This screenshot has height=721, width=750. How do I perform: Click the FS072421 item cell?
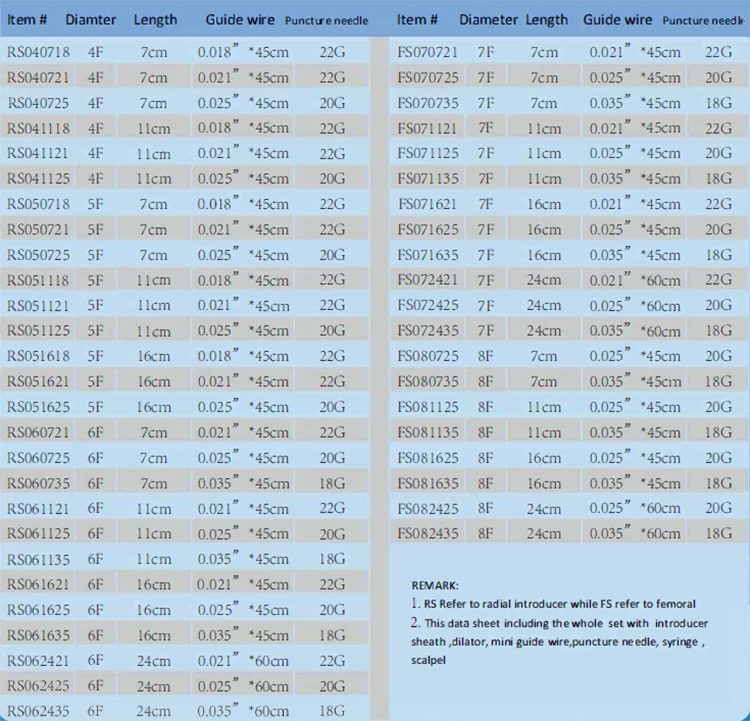(x=429, y=279)
